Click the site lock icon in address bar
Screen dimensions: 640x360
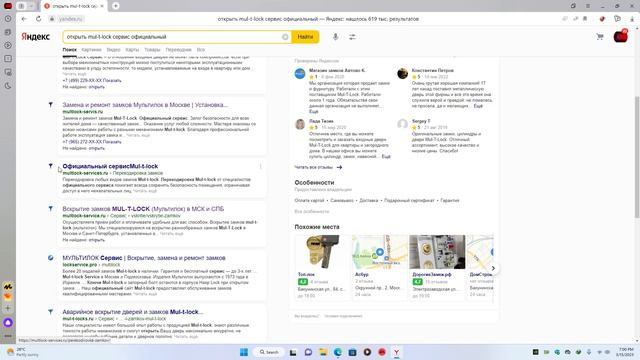coord(52,19)
